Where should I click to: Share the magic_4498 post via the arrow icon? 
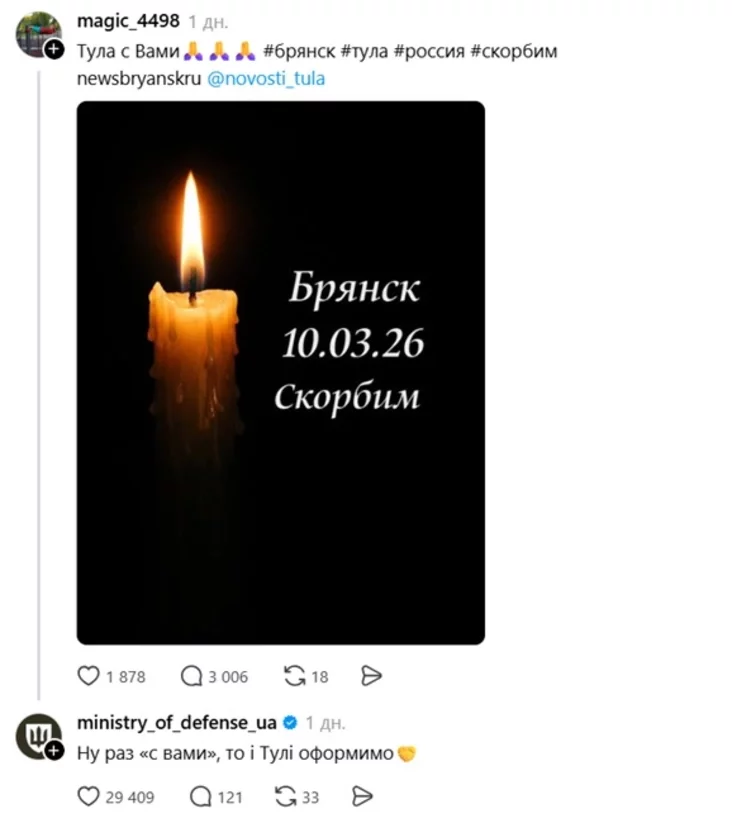click(371, 677)
